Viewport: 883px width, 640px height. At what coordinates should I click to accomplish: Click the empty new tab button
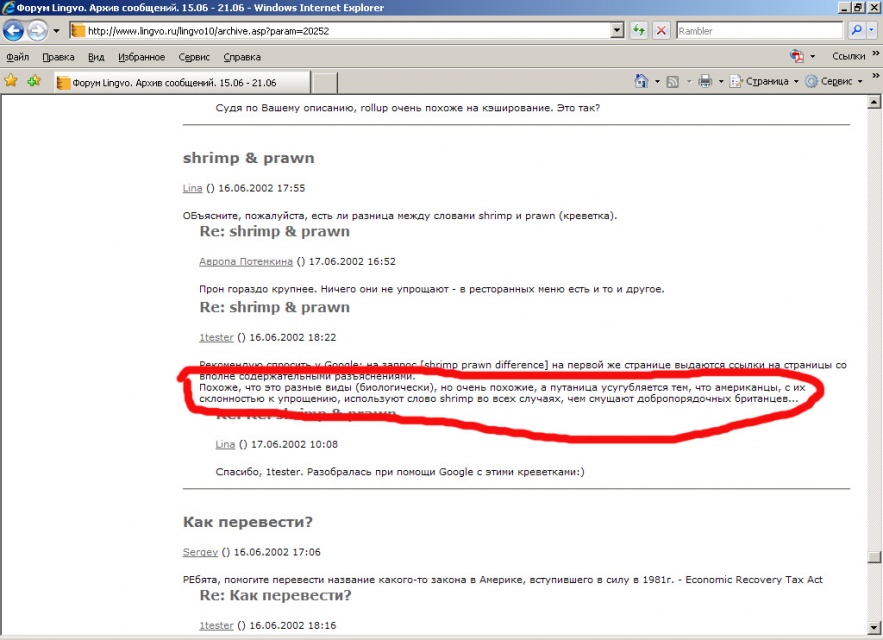(x=325, y=82)
